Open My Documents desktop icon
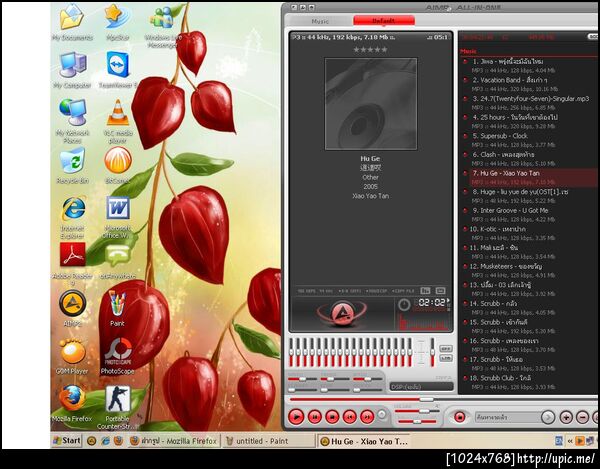Image resolution: width=600 pixels, height=469 pixels. coord(72,23)
